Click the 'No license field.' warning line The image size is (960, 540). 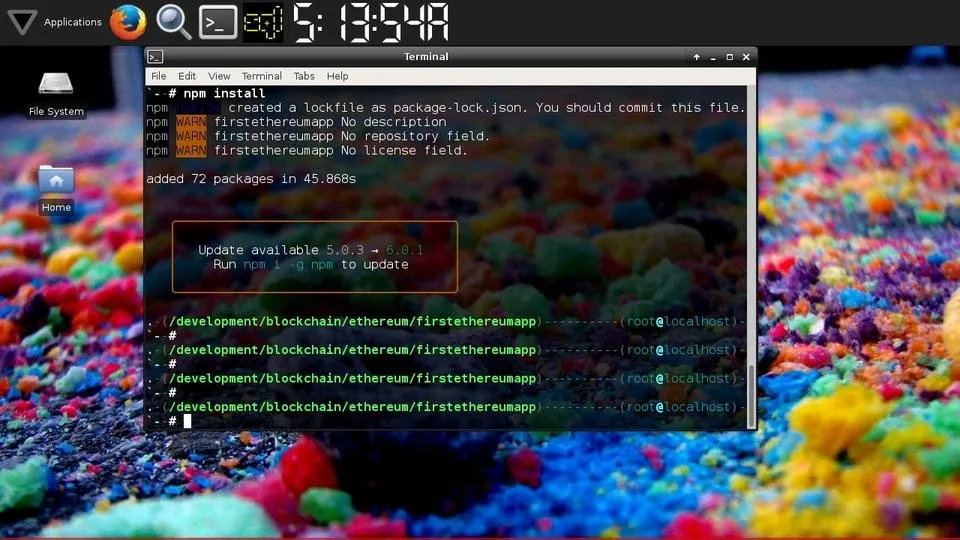click(307, 150)
